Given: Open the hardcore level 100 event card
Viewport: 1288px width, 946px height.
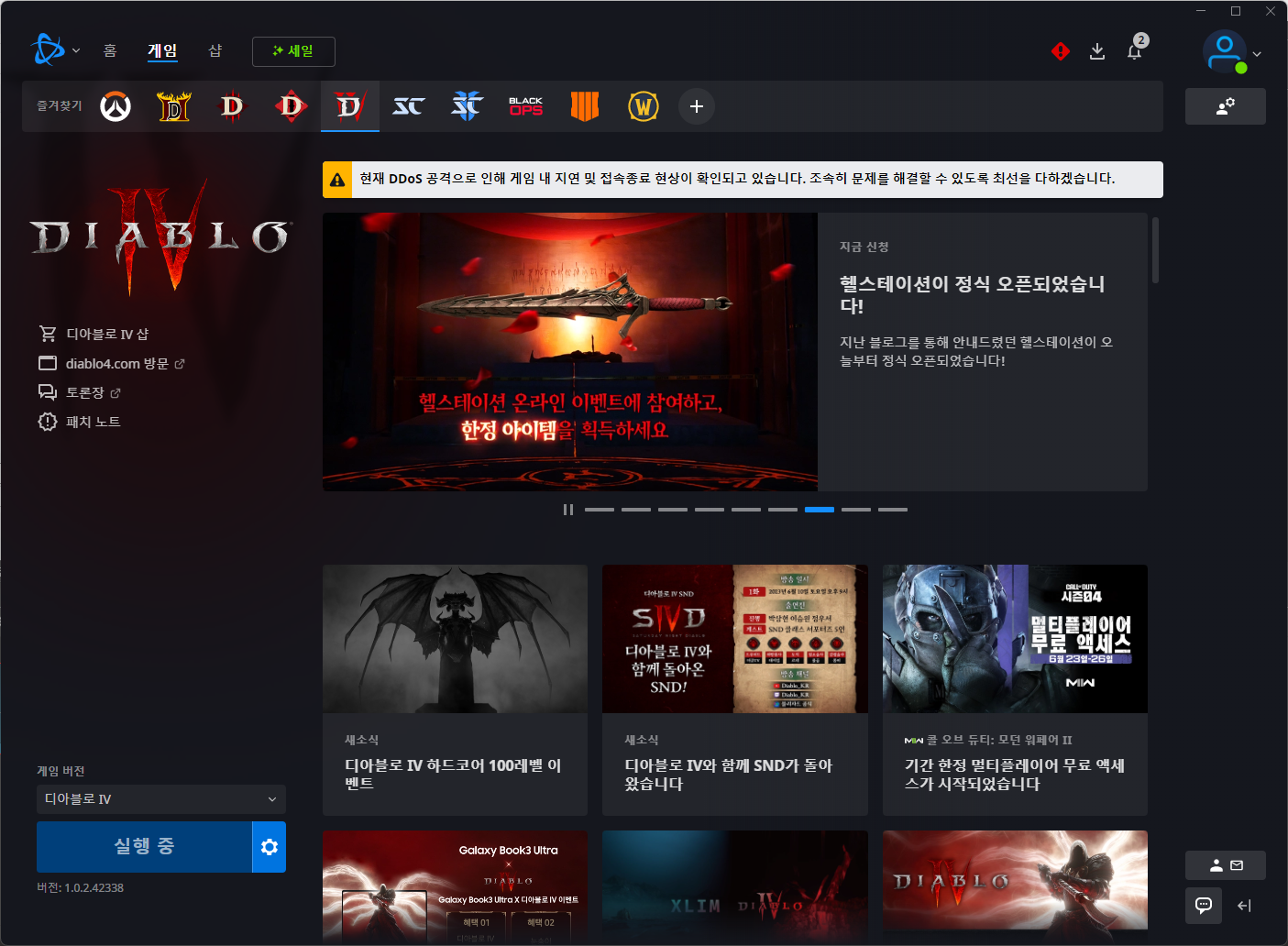Looking at the screenshot, I should point(455,690).
